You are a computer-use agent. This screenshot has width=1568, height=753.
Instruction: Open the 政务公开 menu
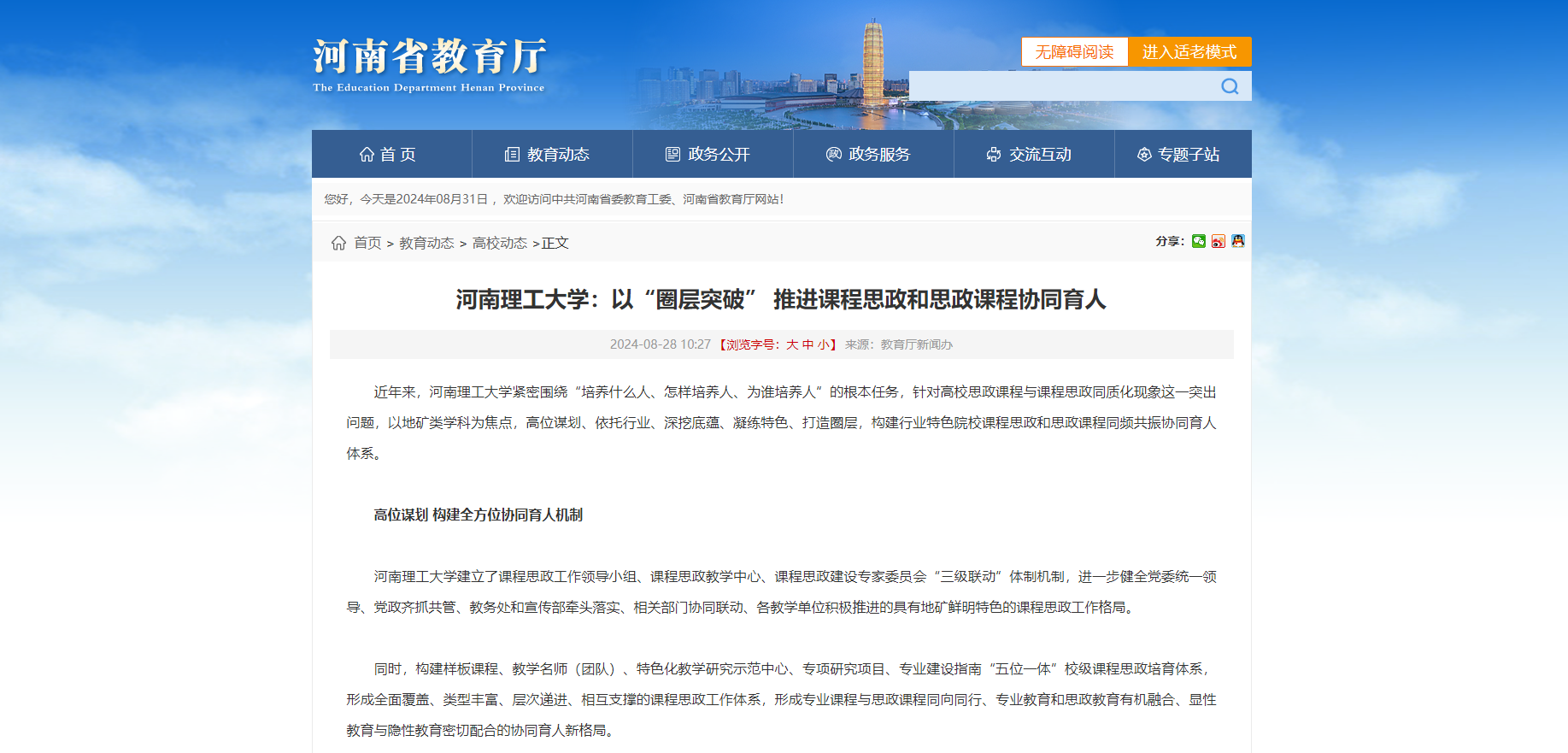click(x=708, y=155)
